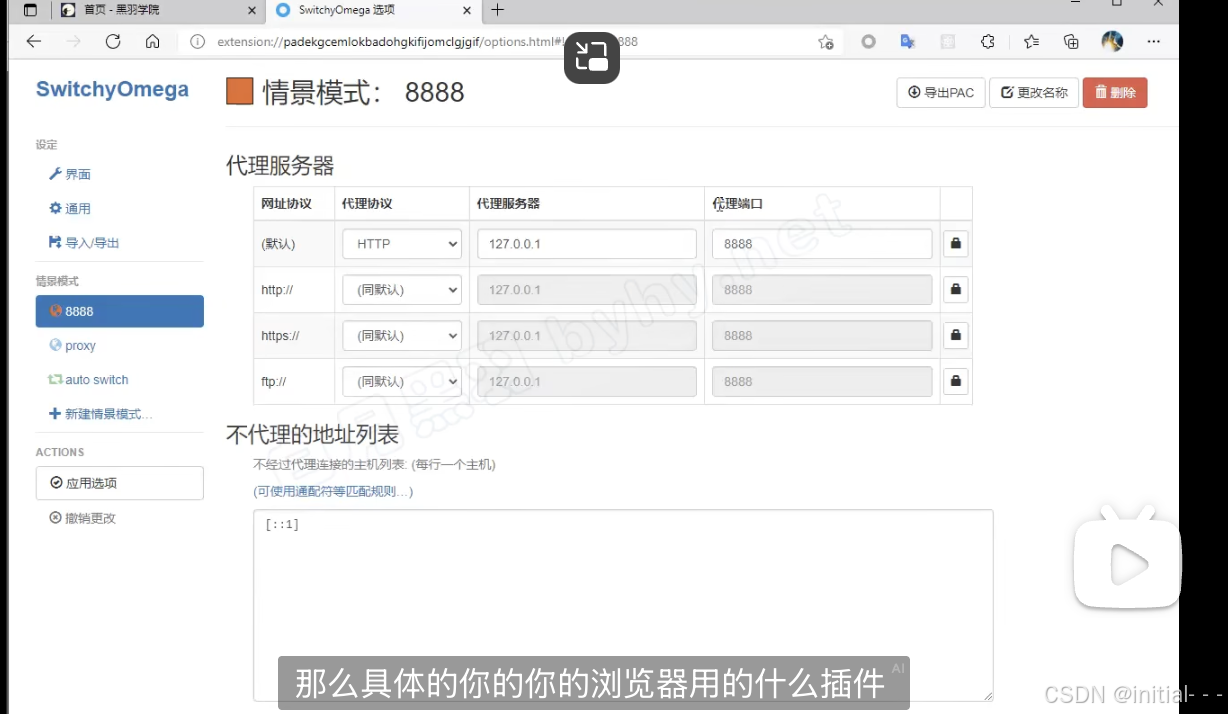Open the https:// row protocol dropdown
The height and width of the screenshot is (714, 1228).
pos(401,336)
